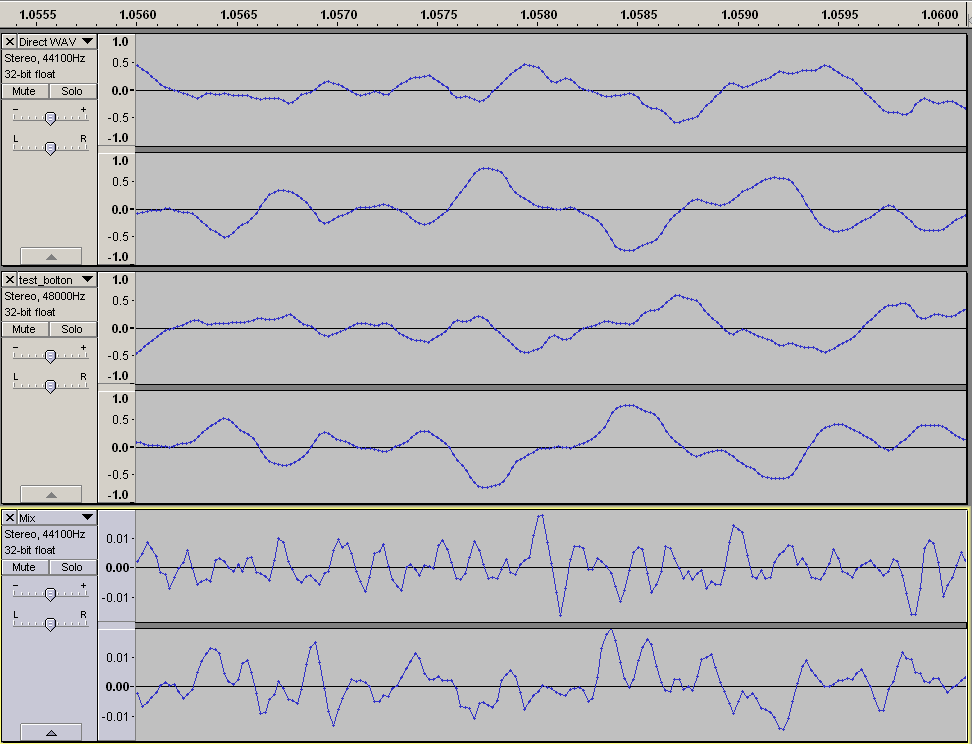Click test_bolton 'Stereo, 48000Hz' info text
Viewport: 972px width, 744px height.
coord(45,296)
